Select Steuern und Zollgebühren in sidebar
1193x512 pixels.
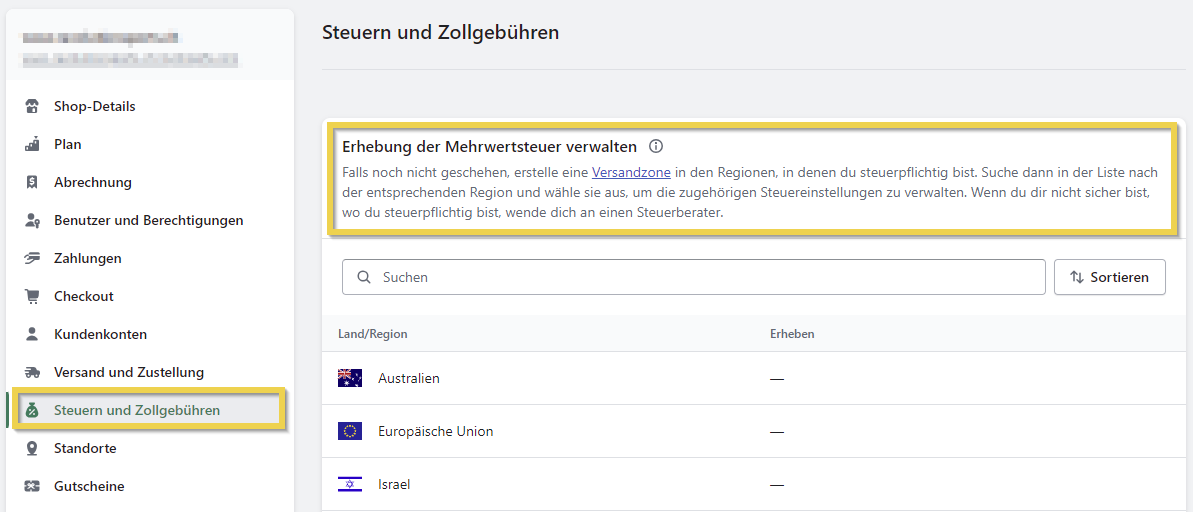click(137, 410)
